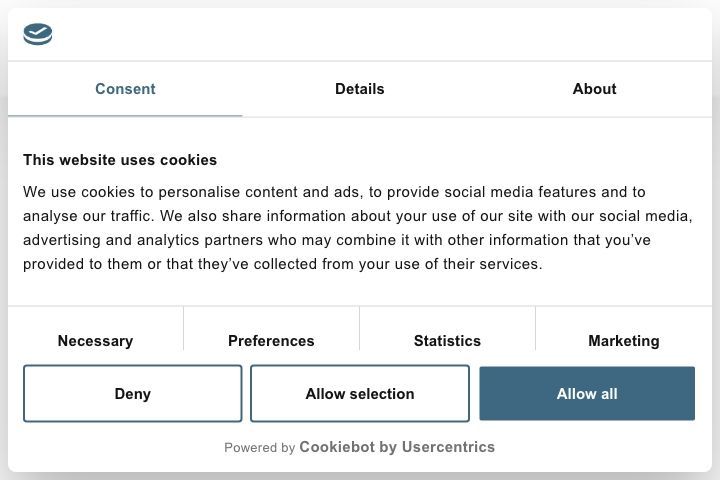This screenshot has height=480, width=720.
Task: Click the active underline beneath Consent
Action: click(x=125, y=116)
